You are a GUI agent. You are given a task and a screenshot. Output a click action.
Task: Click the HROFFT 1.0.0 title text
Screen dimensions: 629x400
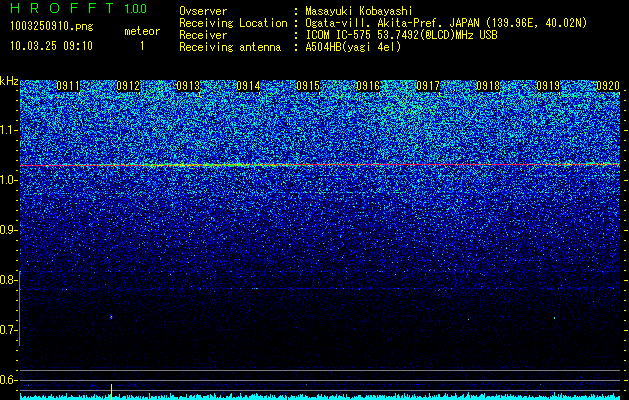78,8
